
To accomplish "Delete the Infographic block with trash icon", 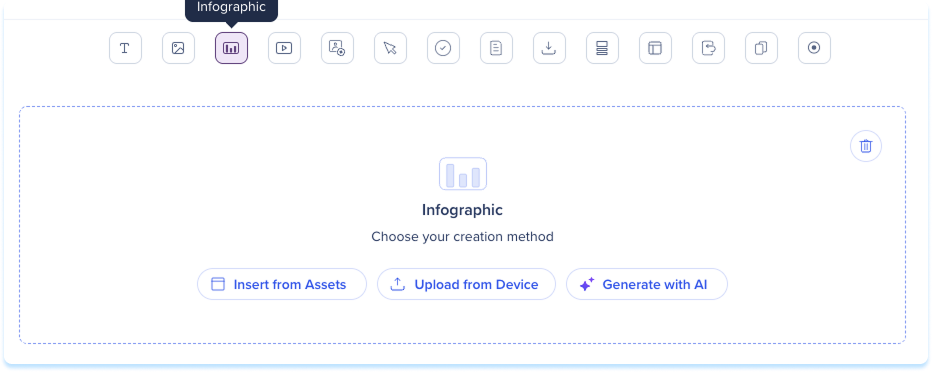I will pyautogui.click(x=866, y=146).
